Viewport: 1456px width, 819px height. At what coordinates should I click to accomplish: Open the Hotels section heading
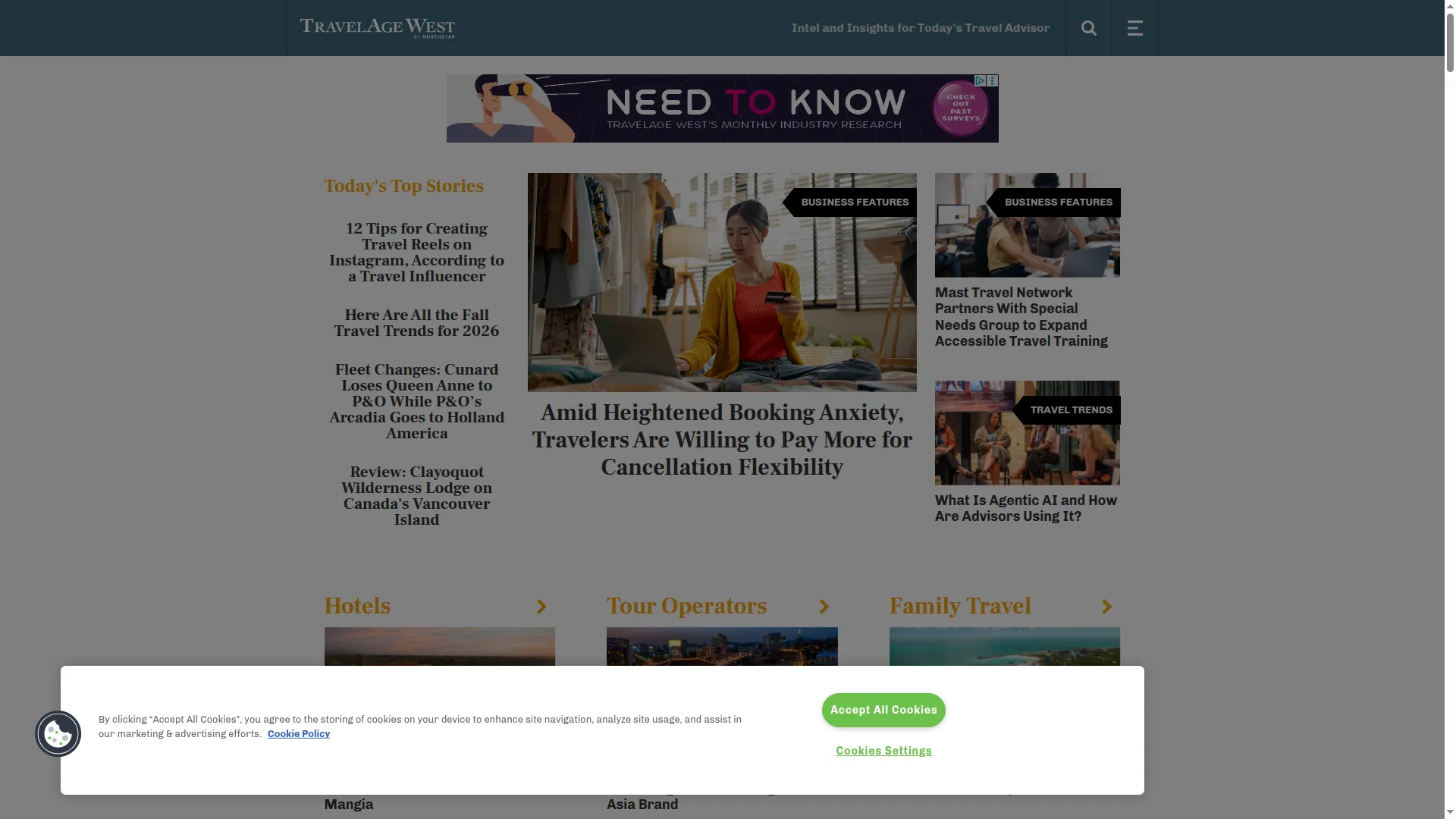click(x=357, y=607)
